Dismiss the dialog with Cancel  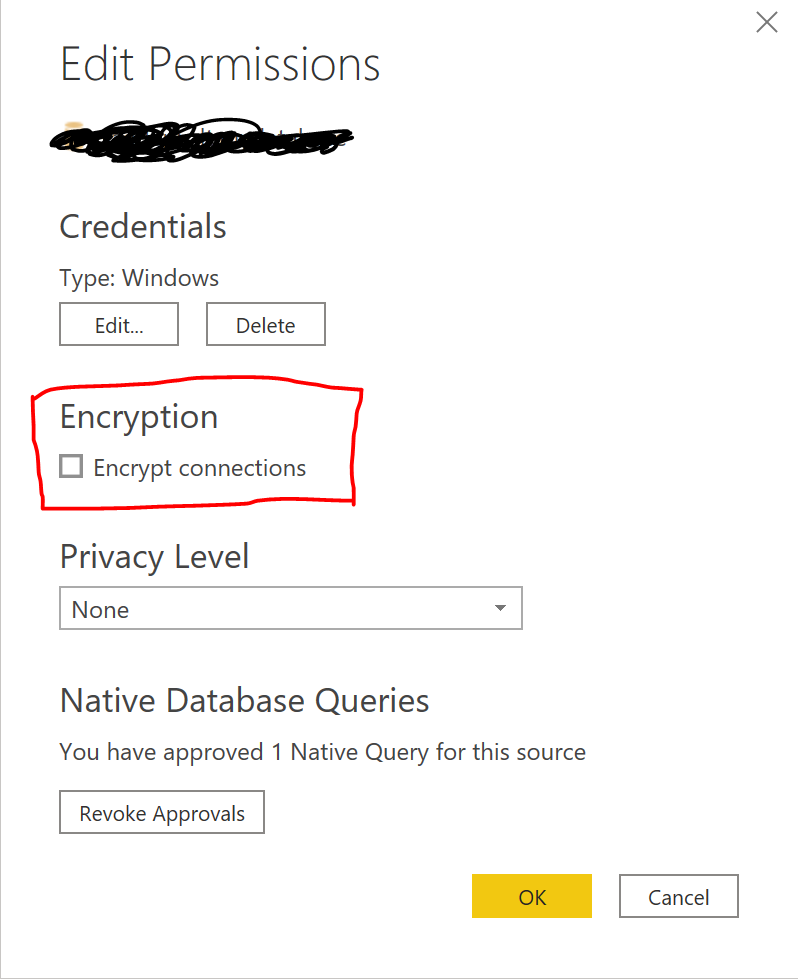(679, 896)
